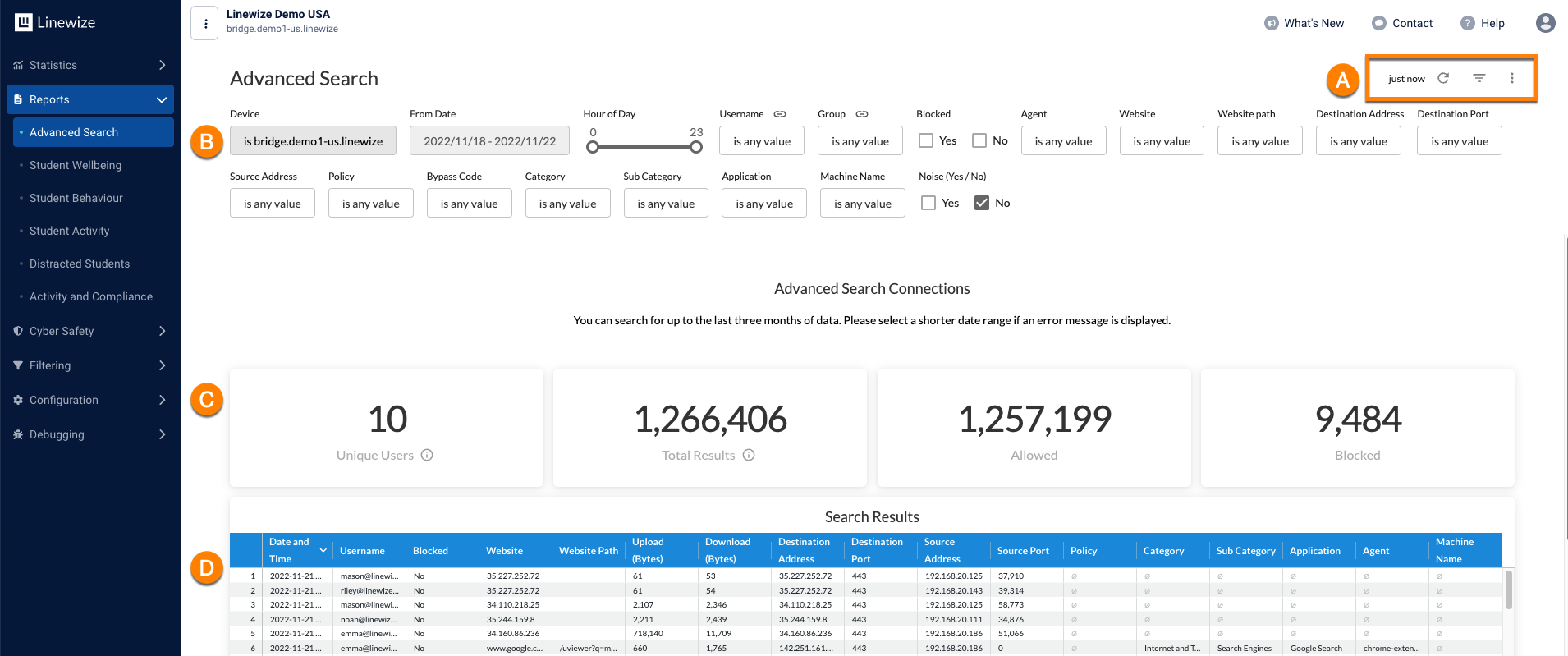Click the Bypass Code filter value button

[470, 203]
